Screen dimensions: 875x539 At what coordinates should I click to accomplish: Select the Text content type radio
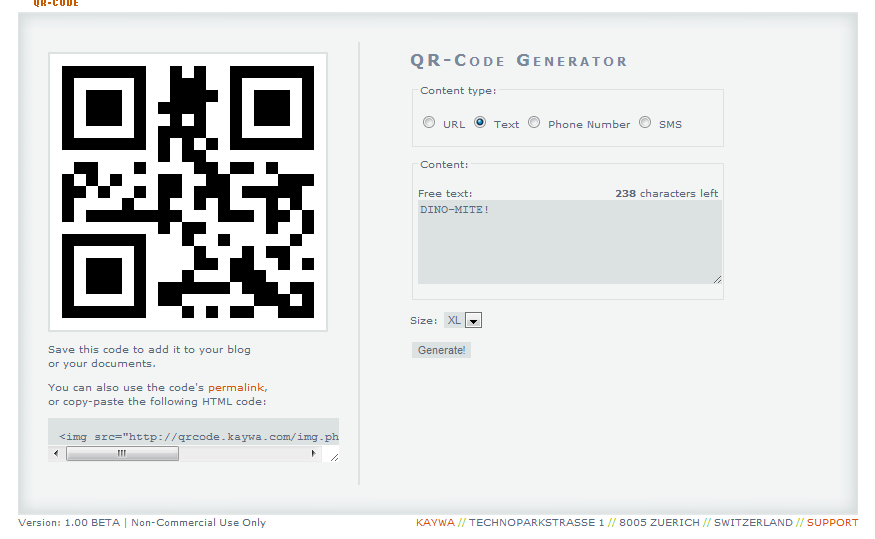(480, 122)
